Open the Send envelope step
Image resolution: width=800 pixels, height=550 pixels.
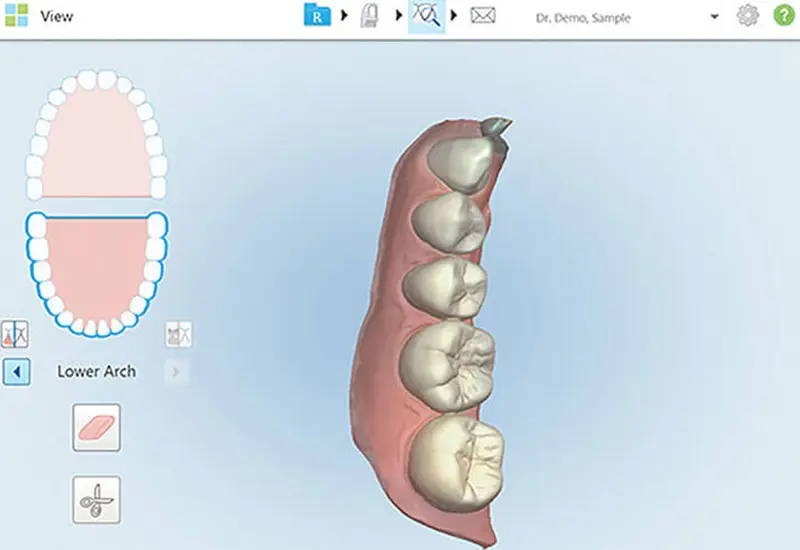point(482,16)
